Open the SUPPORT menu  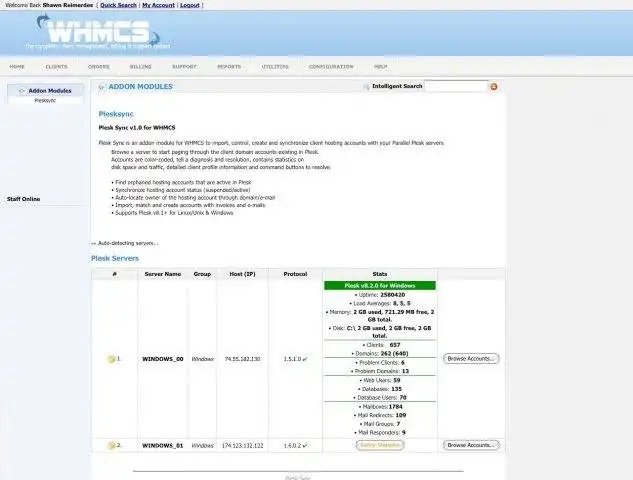click(x=184, y=67)
